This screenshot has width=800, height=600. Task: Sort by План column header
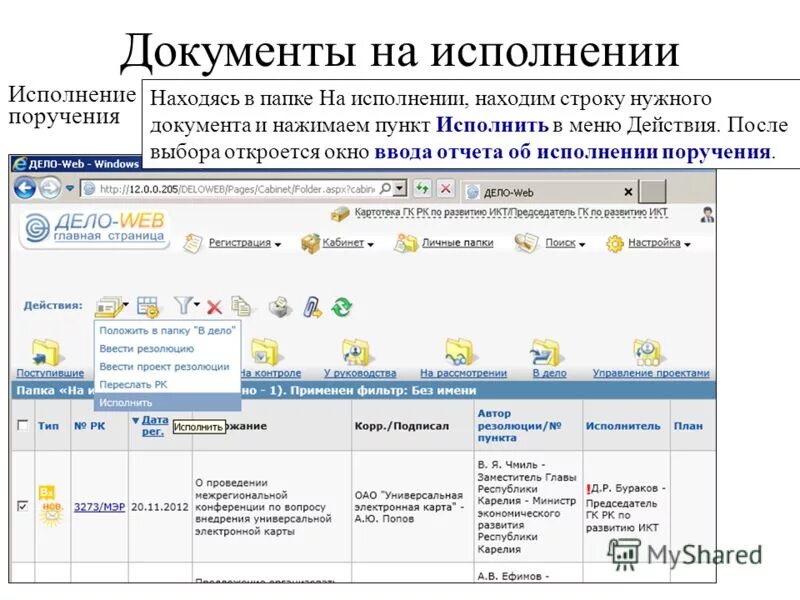688,426
